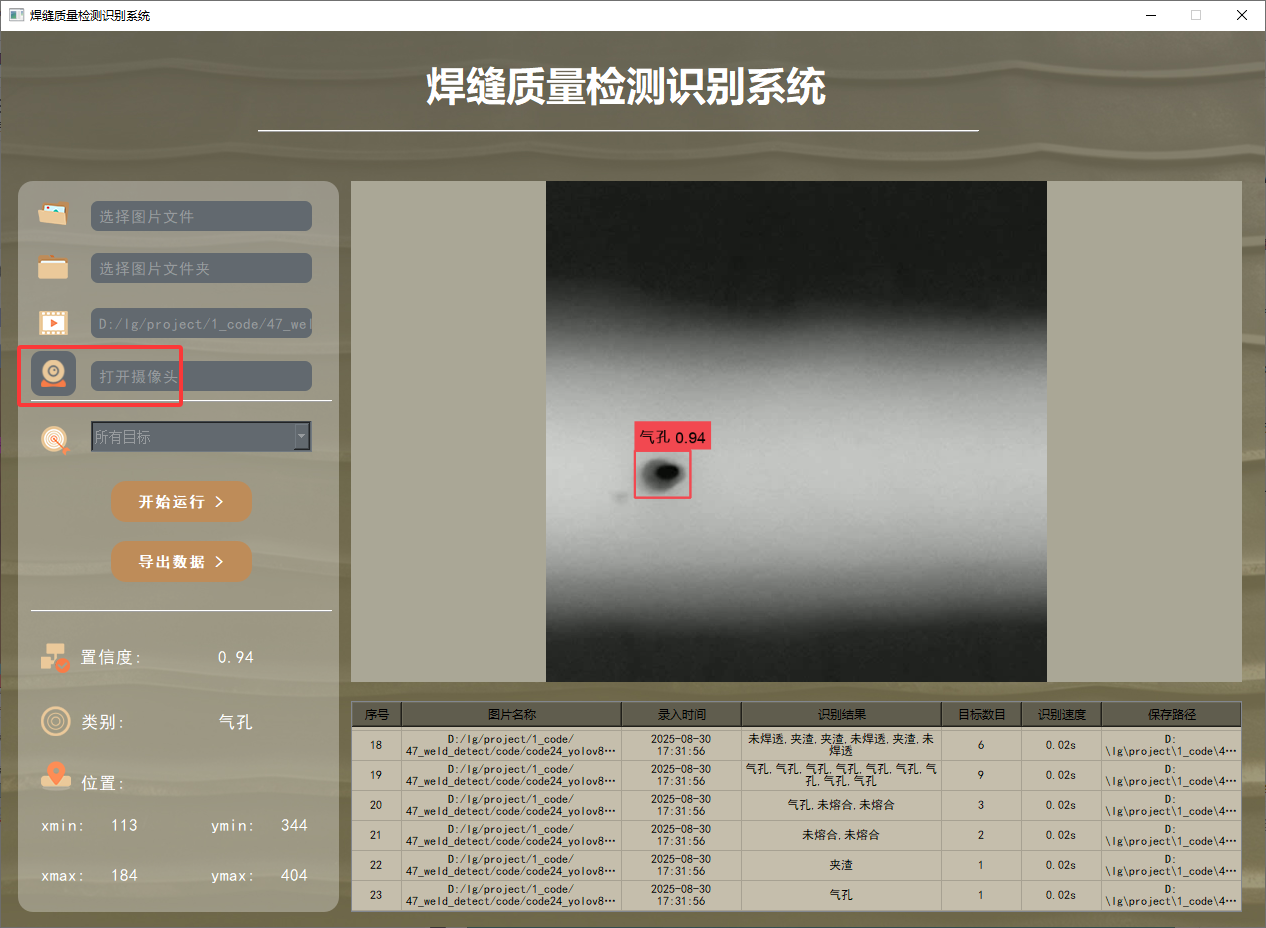
Task: Click the 保存路径 column header
Action: [1171, 714]
